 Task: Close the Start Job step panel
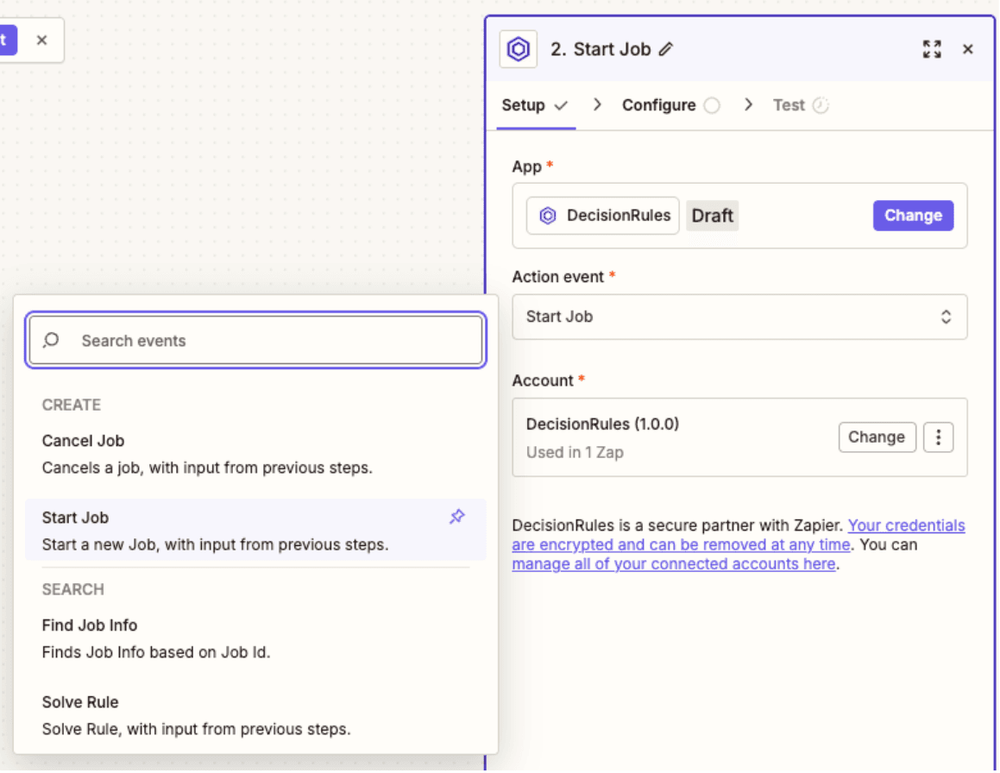tap(967, 49)
